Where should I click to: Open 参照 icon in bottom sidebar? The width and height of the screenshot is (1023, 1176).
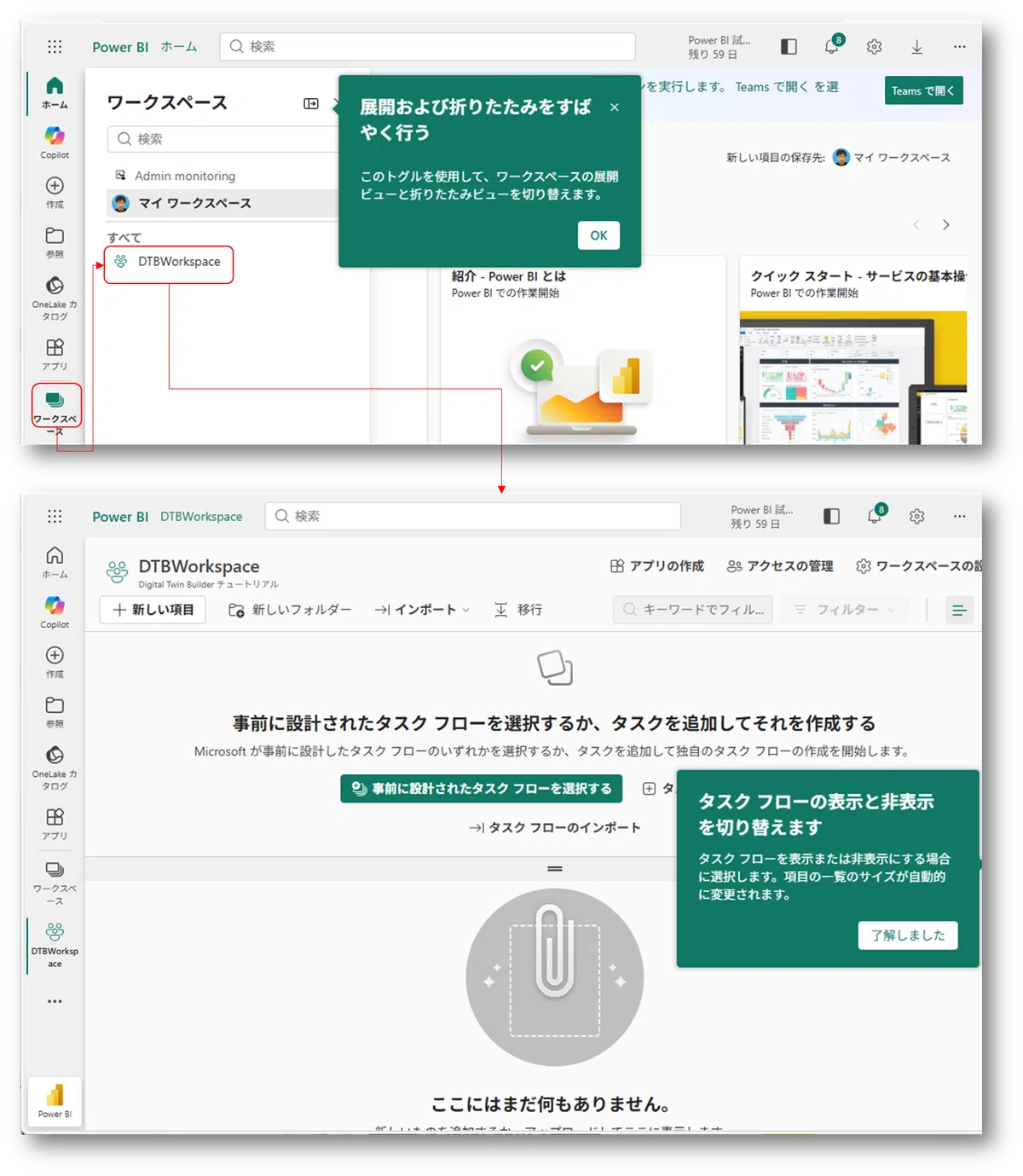55,711
